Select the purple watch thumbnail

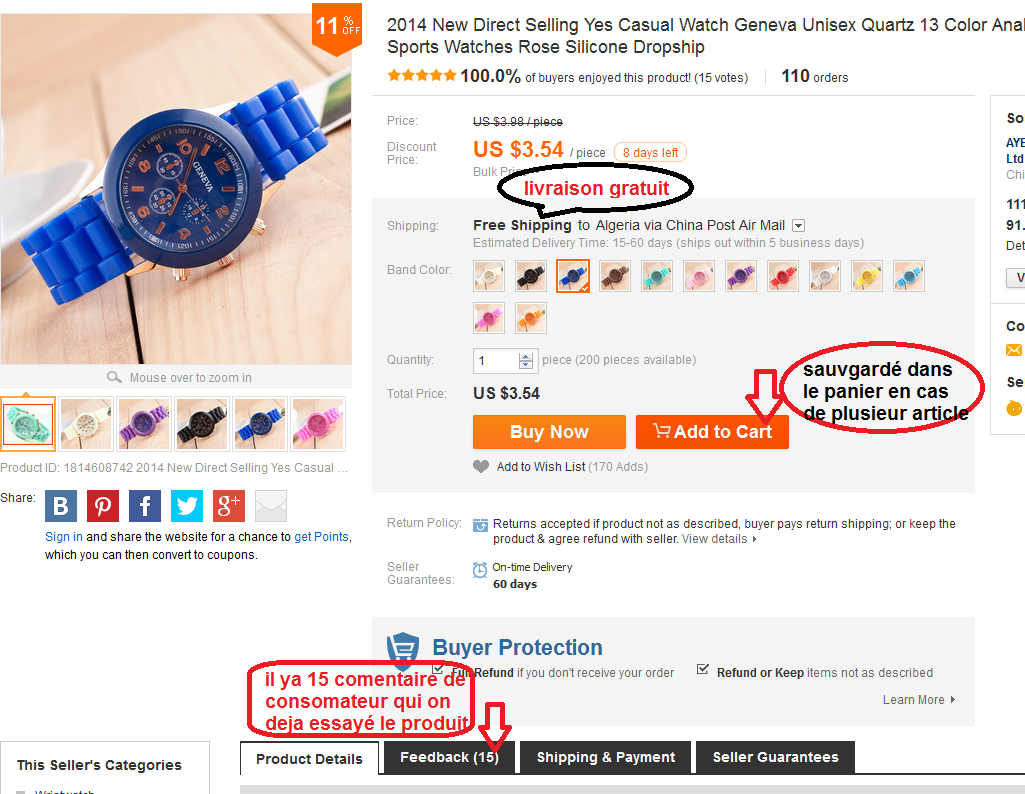[144, 423]
